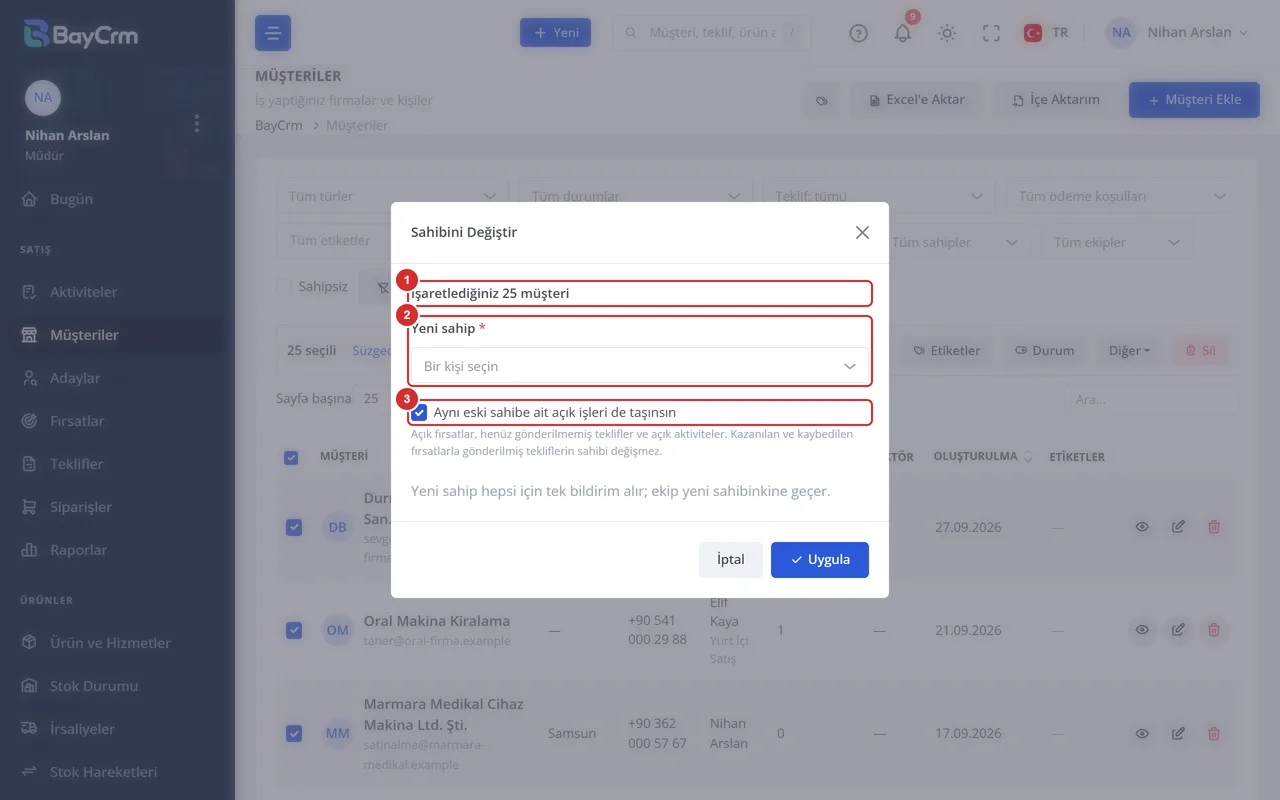Click the search field in the header

click(711, 33)
